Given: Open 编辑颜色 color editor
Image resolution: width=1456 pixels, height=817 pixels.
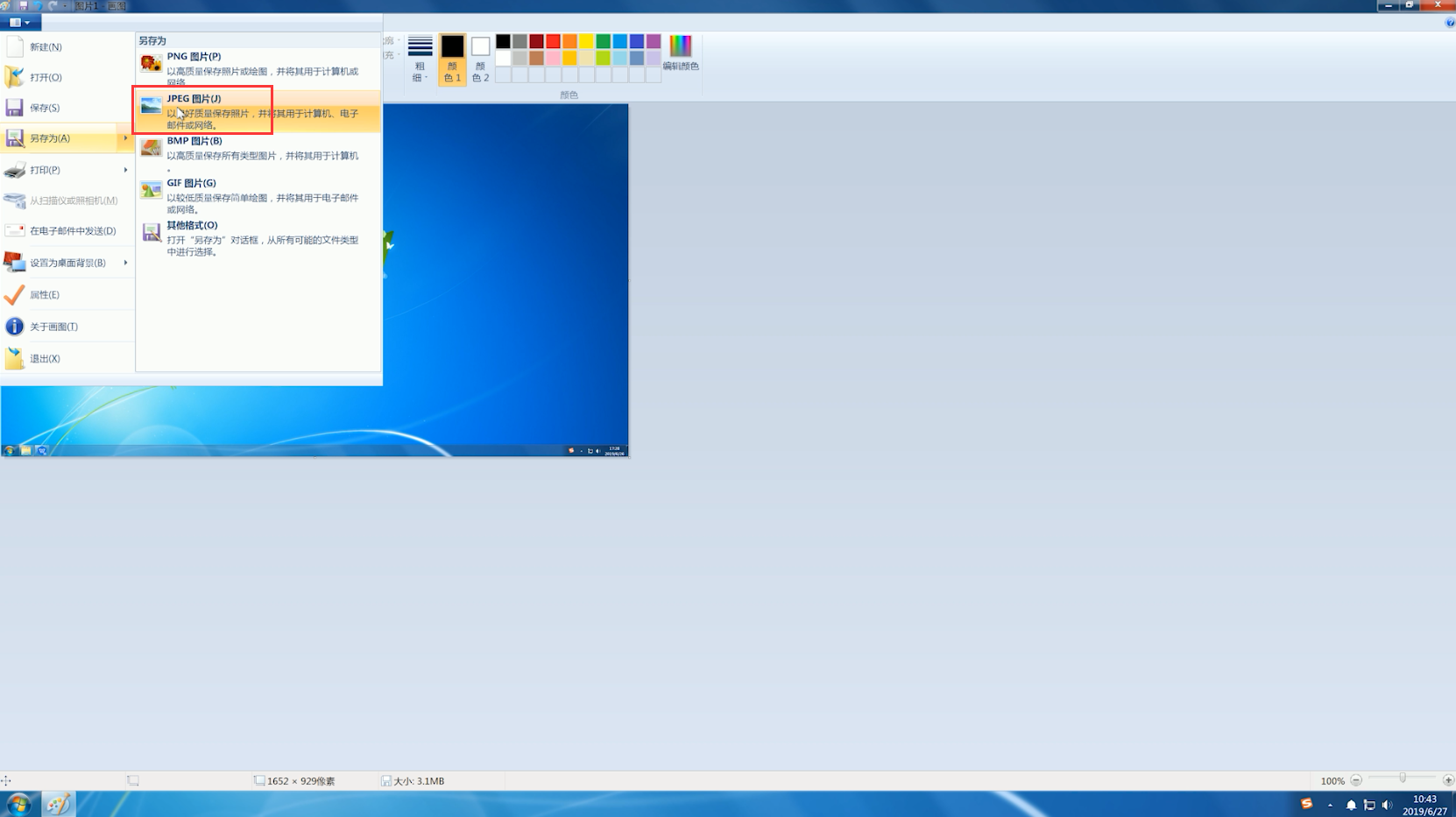Looking at the screenshot, I should pos(681,53).
